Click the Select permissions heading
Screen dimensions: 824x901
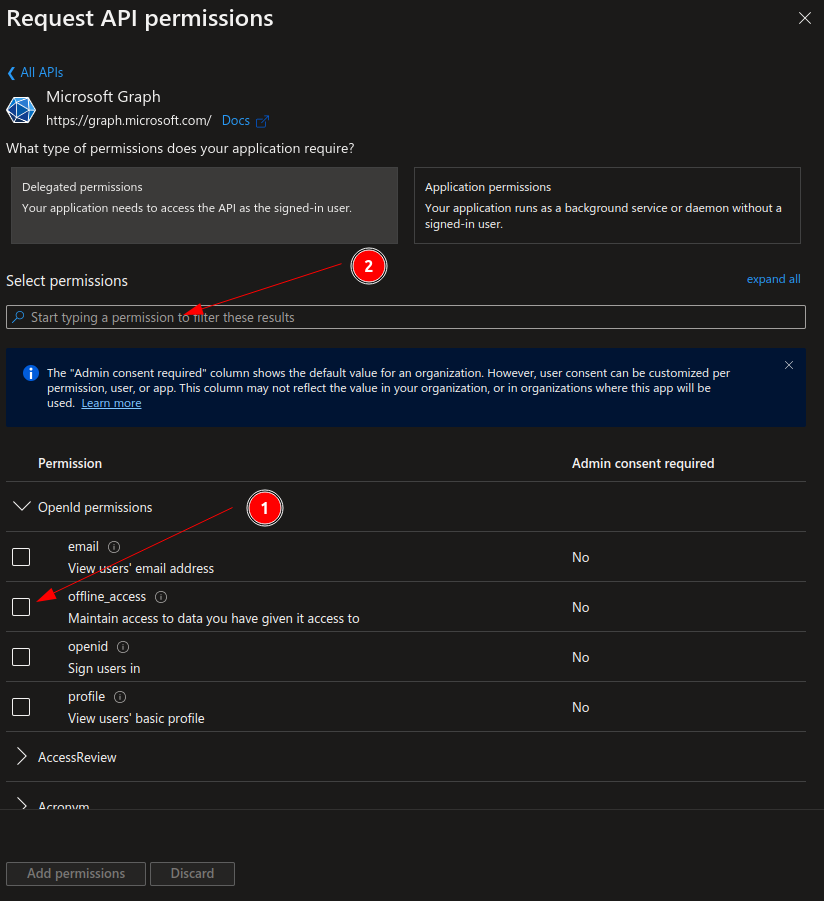tap(67, 281)
